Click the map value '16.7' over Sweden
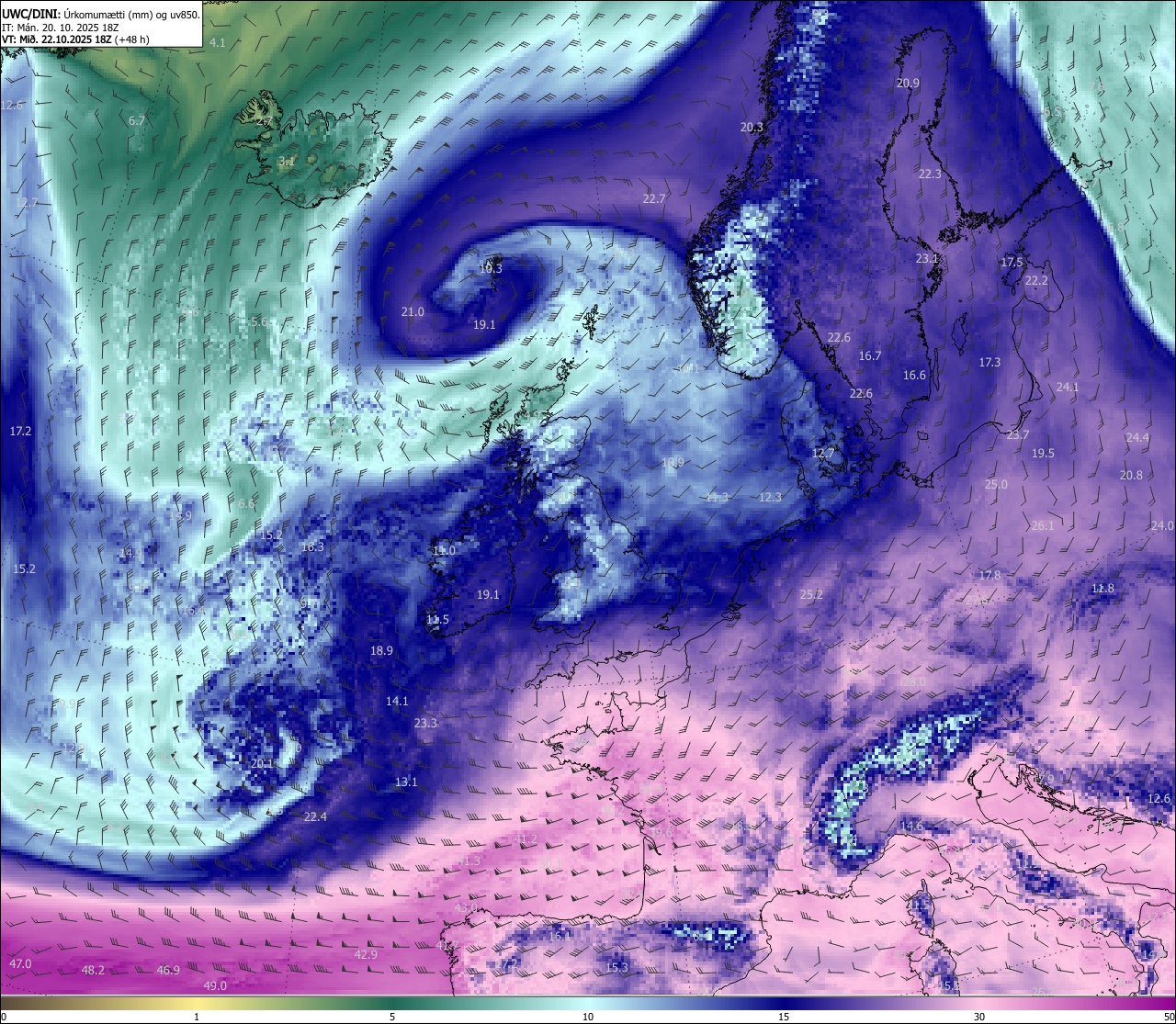The height and width of the screenshot is (1024, 1176). [870, 355]
